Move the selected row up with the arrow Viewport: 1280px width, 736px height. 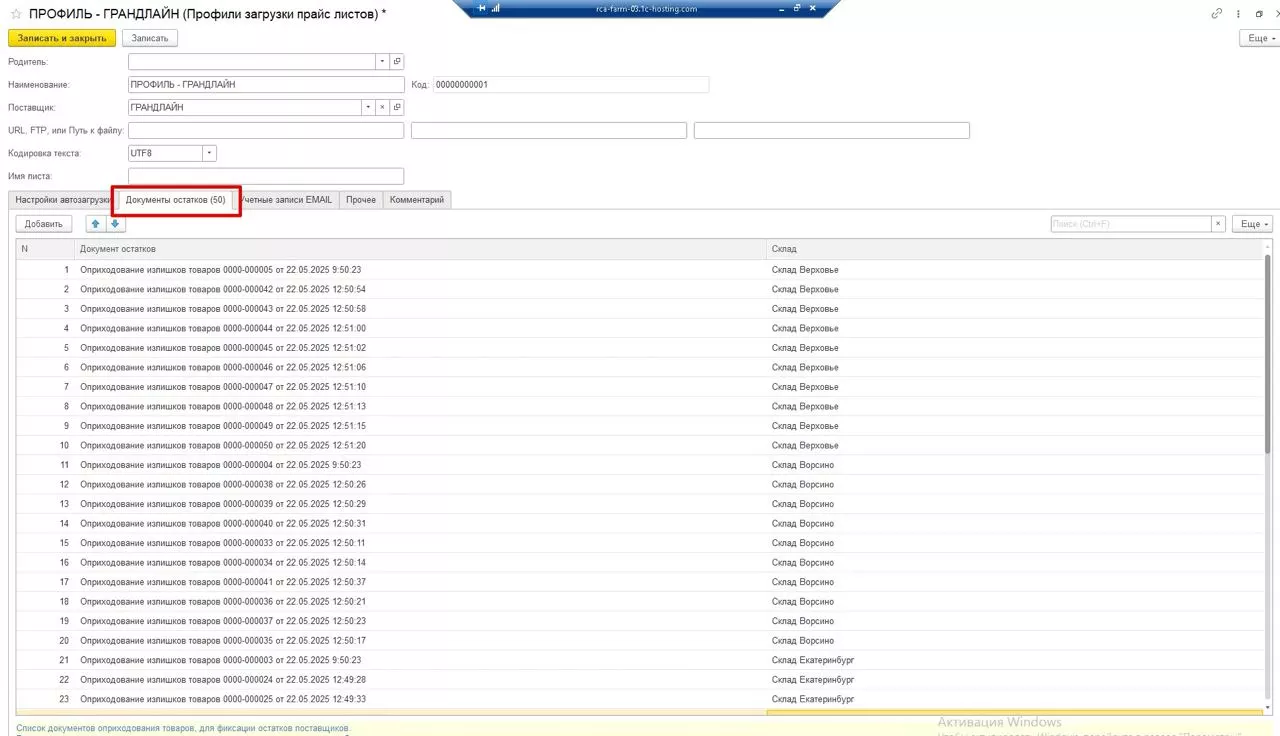pos(96,224)
